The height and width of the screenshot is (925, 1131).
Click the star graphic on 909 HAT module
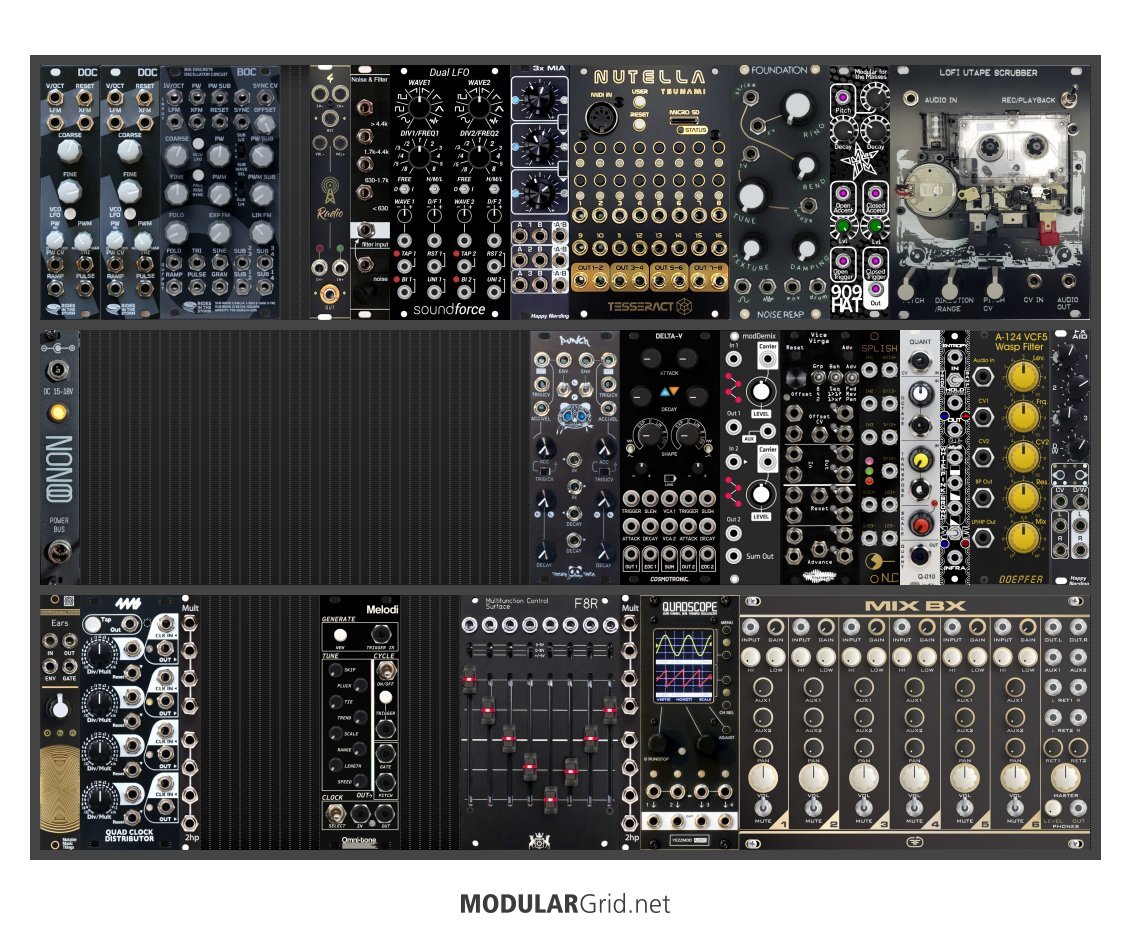pyautogui.click(x=859, y=162)
